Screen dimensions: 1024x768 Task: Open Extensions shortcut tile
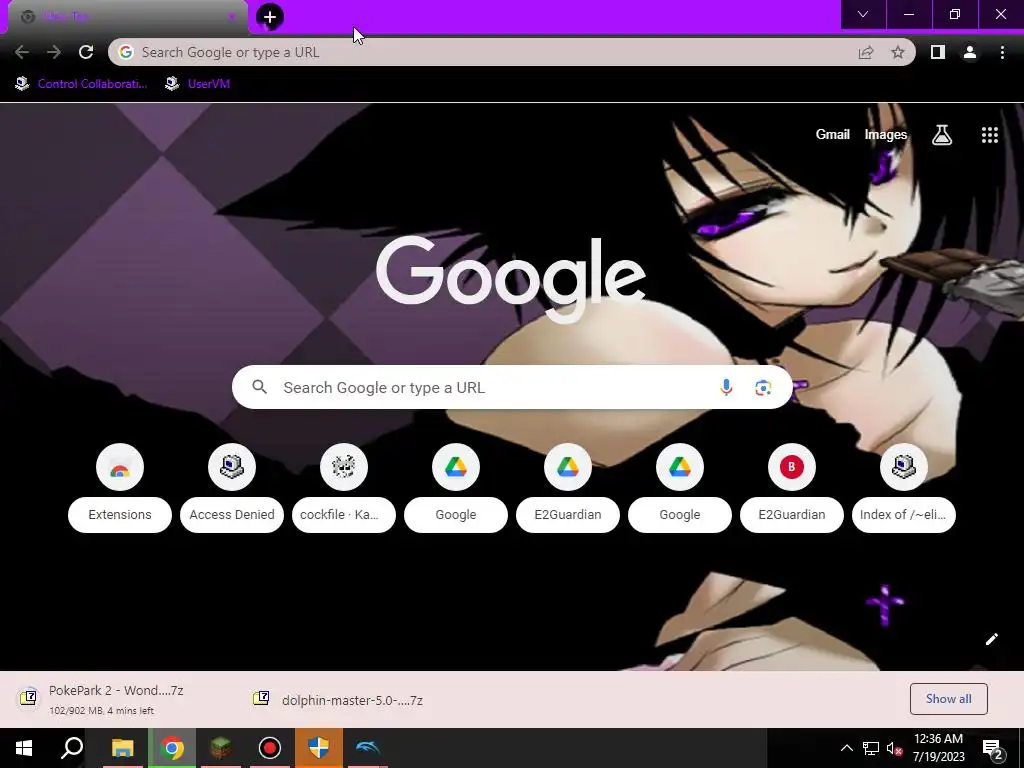[x=120, y=488]
